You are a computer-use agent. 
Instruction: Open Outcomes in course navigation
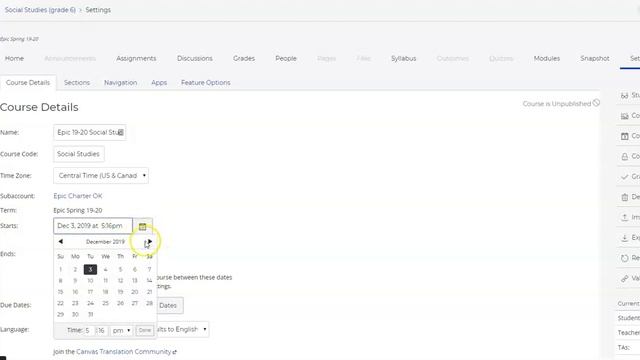pyautogui.click(x=453, y=58)
